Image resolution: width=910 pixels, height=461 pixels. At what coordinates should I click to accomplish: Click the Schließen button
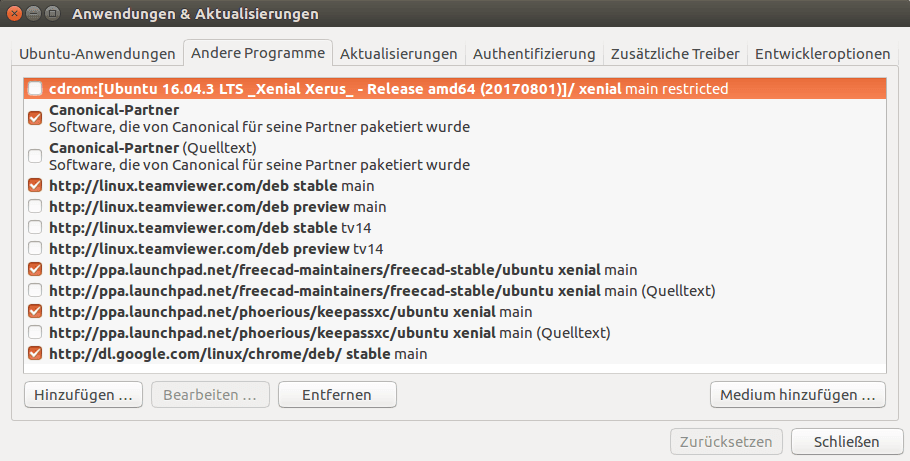click(x=847, y=442)
